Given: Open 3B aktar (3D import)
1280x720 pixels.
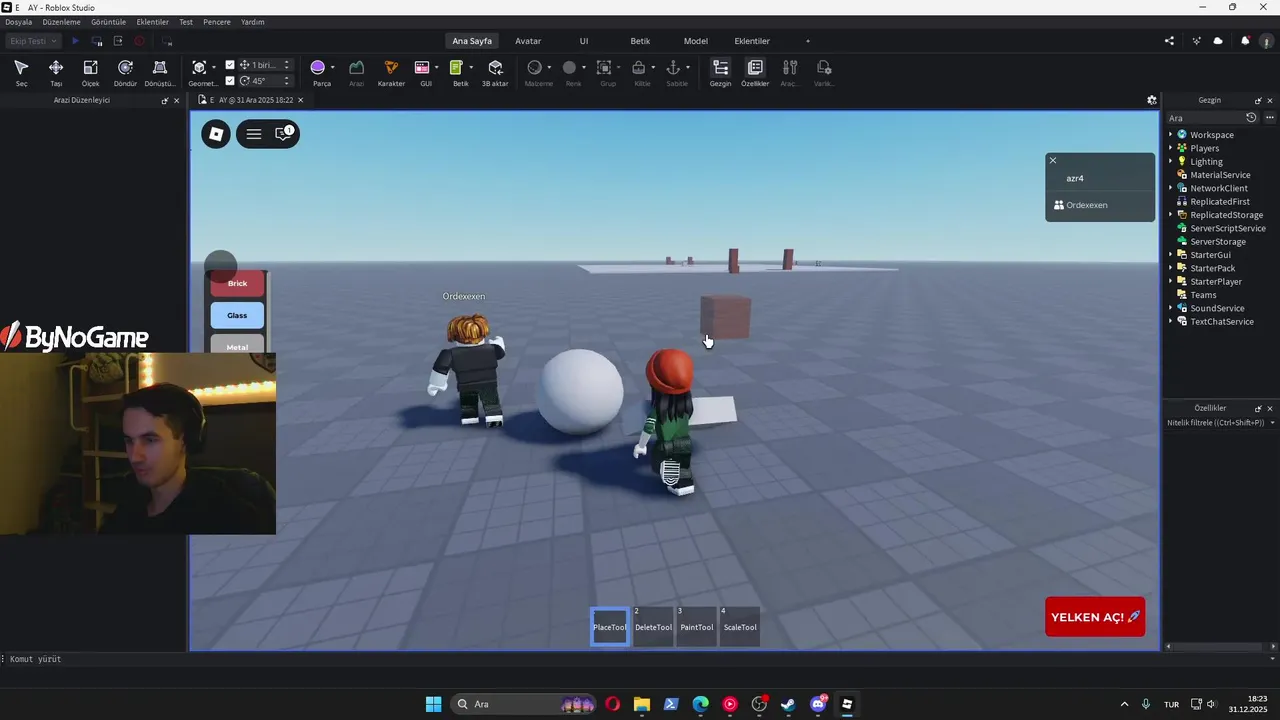Looking at the screenshot, I should (x=495, y=72).
